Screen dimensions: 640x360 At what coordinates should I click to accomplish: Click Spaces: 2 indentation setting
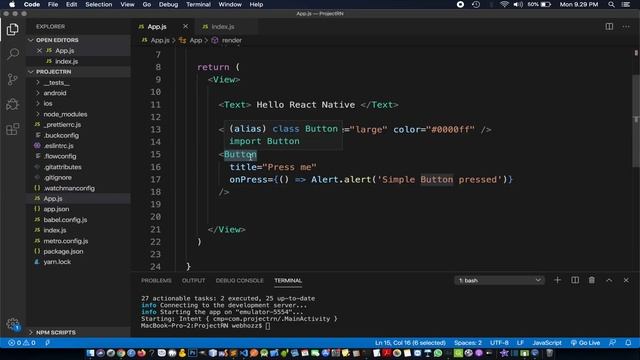click(x=468, y=343)
